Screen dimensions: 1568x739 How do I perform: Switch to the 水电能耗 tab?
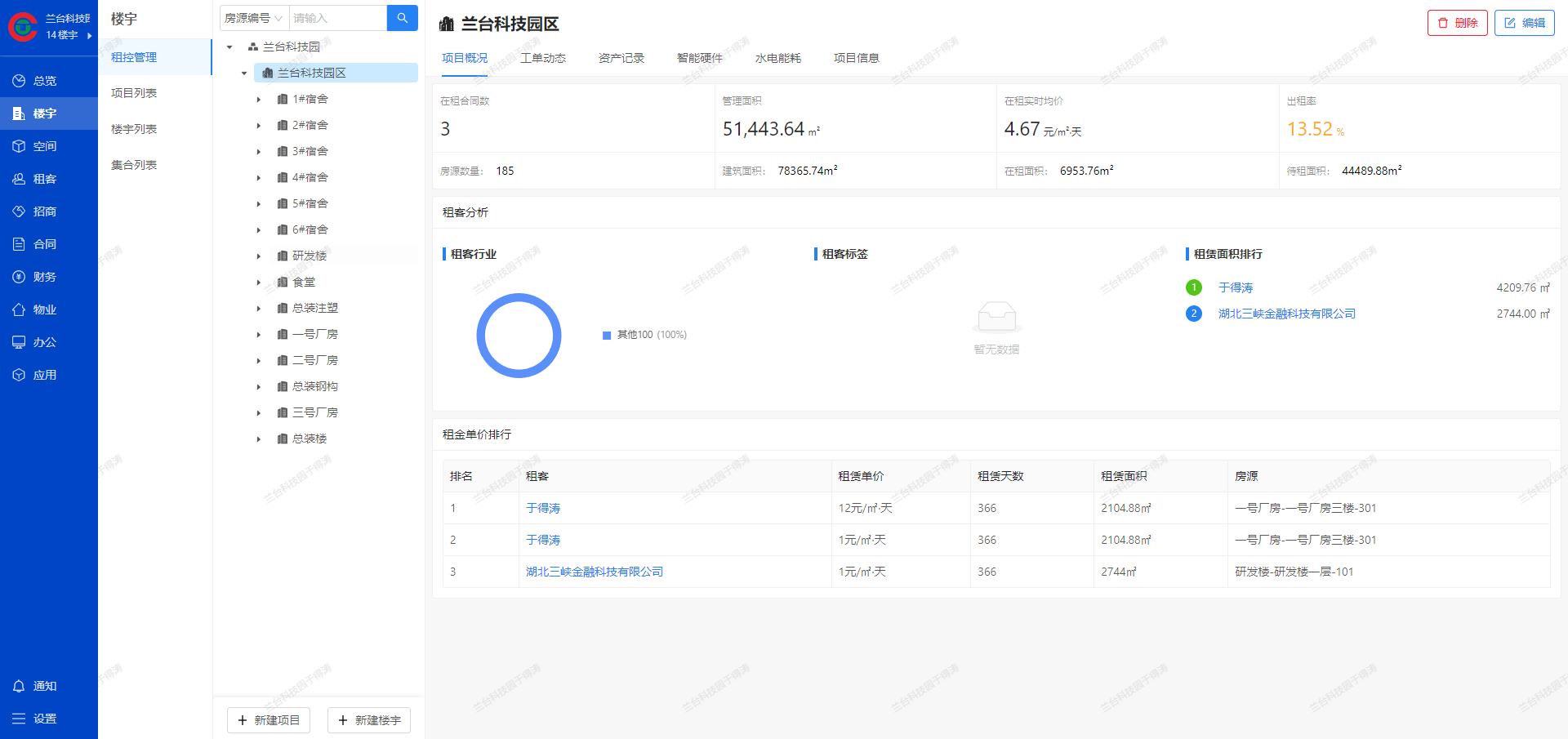pyautogui.click(x=777, y=58)
